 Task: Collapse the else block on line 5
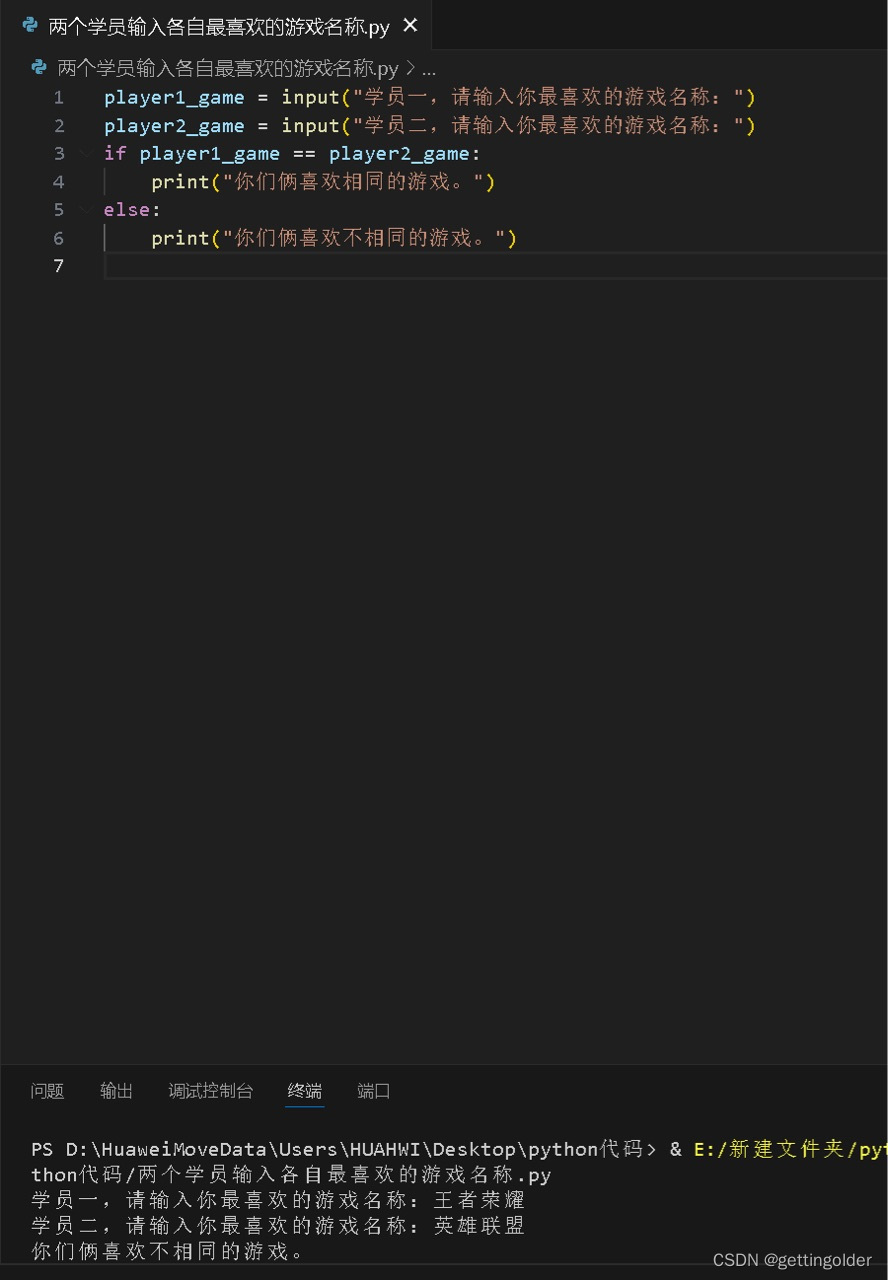pos(86,209)
